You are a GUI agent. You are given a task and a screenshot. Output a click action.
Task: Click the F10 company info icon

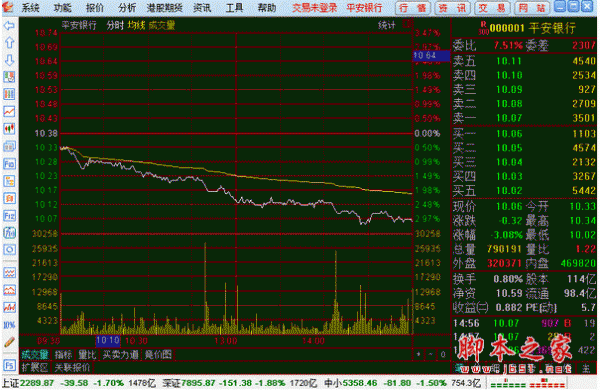(x=9, y=164)
